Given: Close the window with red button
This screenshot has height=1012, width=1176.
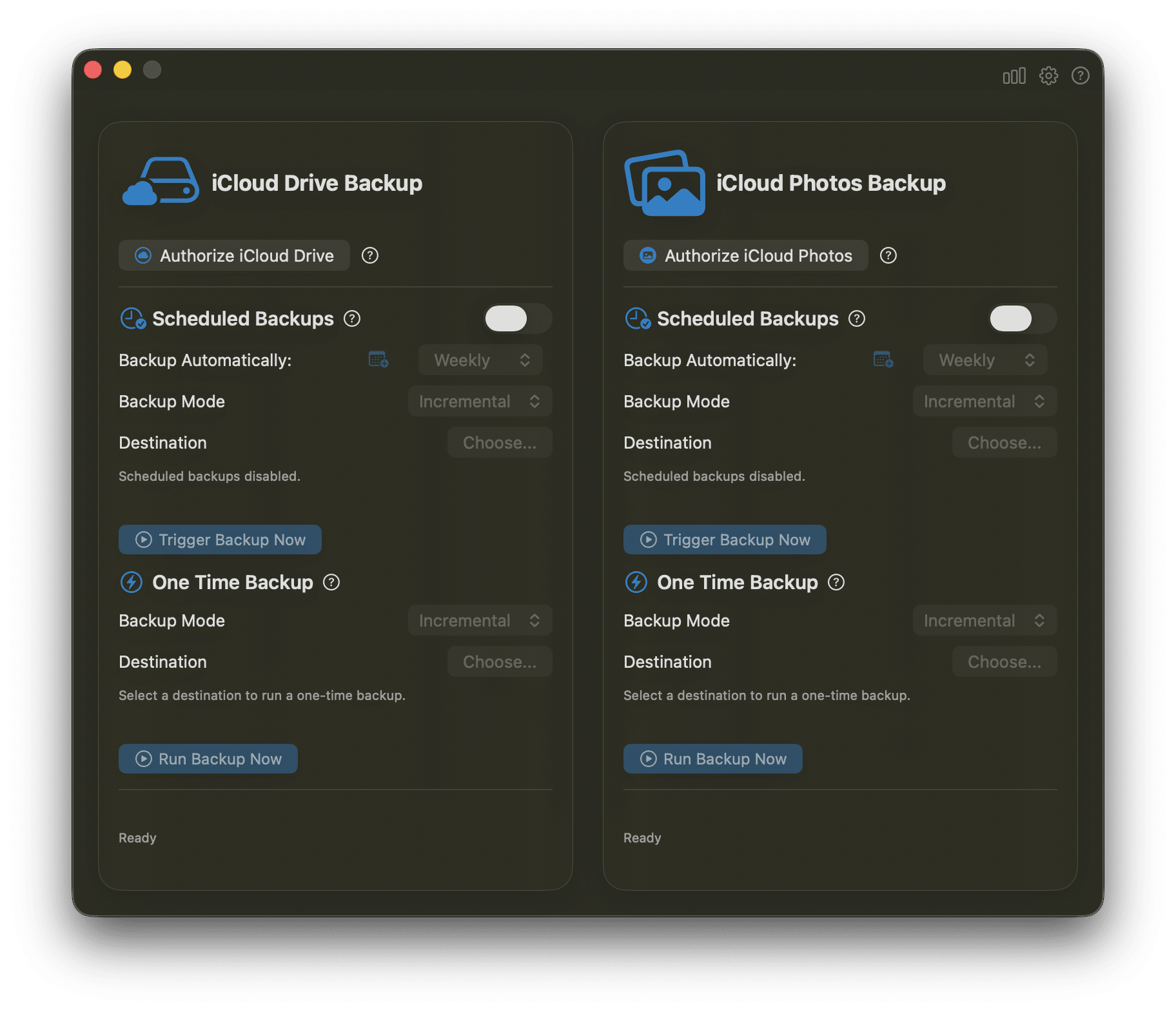Looking at the screenshot, I should pyautogui.click(x=93, y=70).
